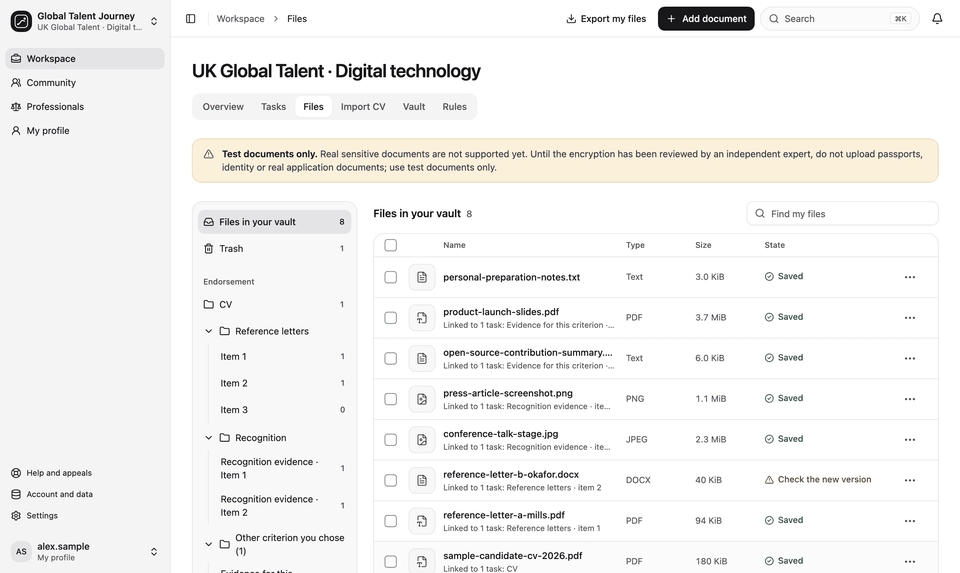Click the Name column header
The height and width of the screenshot is (573, 960).
454,245
